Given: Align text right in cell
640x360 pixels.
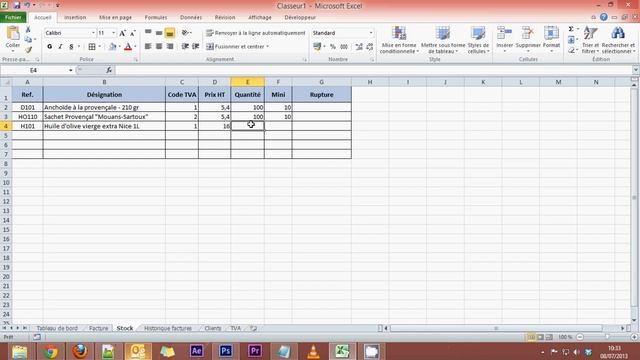Looking at the screenshot, I should [170, 47].
